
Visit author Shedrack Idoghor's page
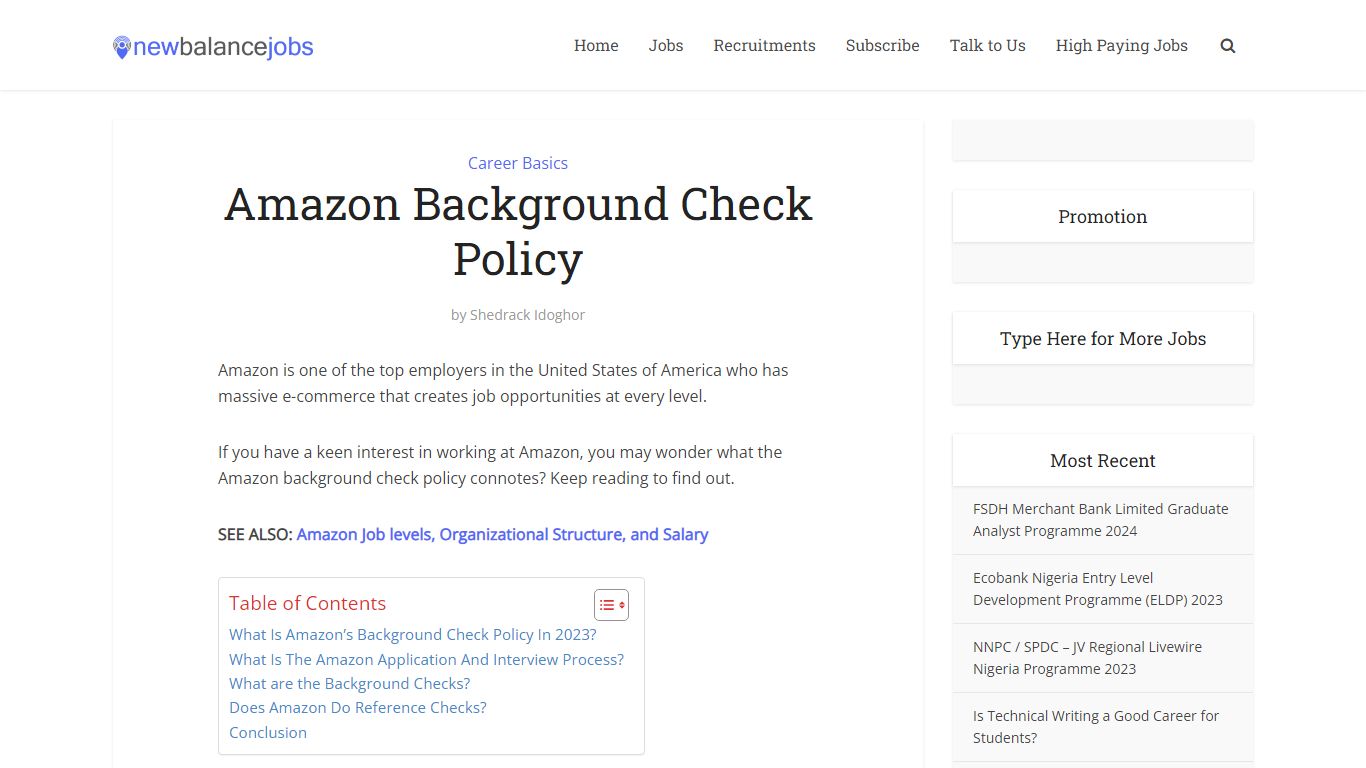coord(527,315)
